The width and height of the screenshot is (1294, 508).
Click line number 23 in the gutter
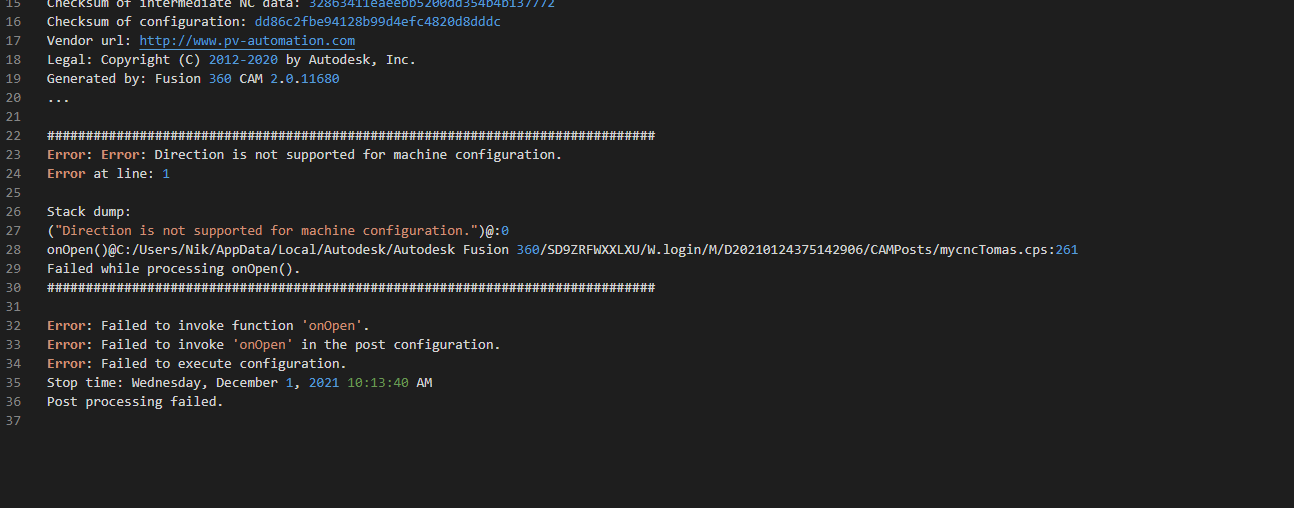pyautogui.click(x=13, y=155)
